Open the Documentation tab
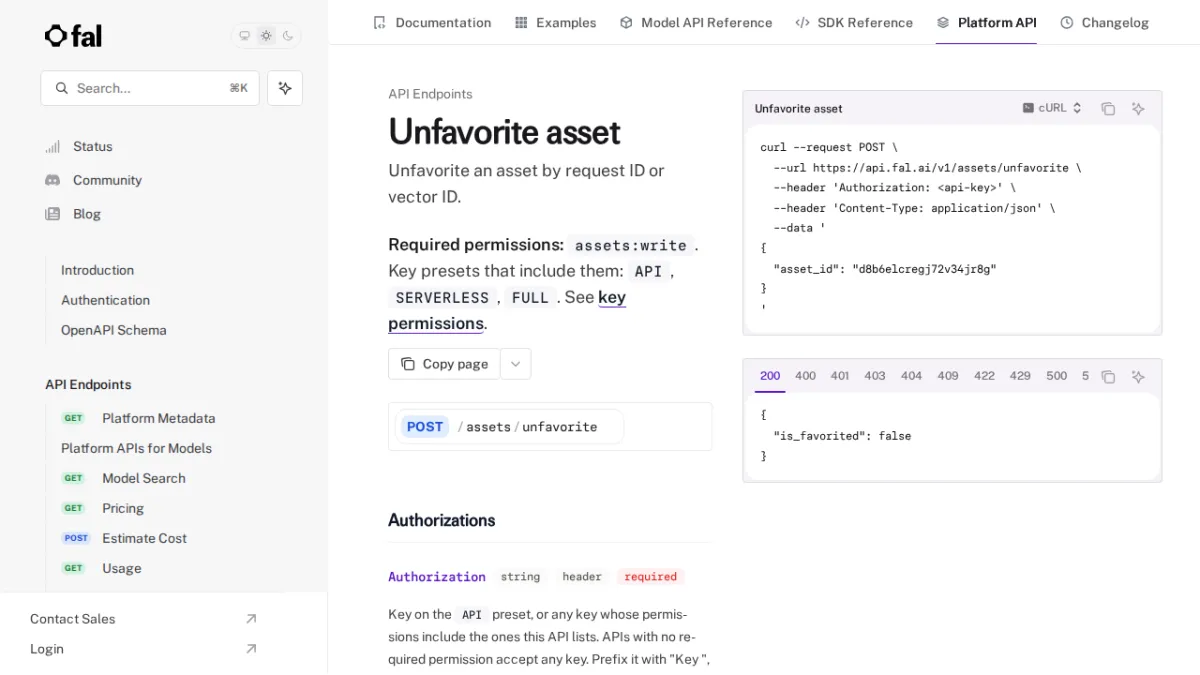Image resolution: width=1200 pixels, height=675 pixels. (432, 22)
